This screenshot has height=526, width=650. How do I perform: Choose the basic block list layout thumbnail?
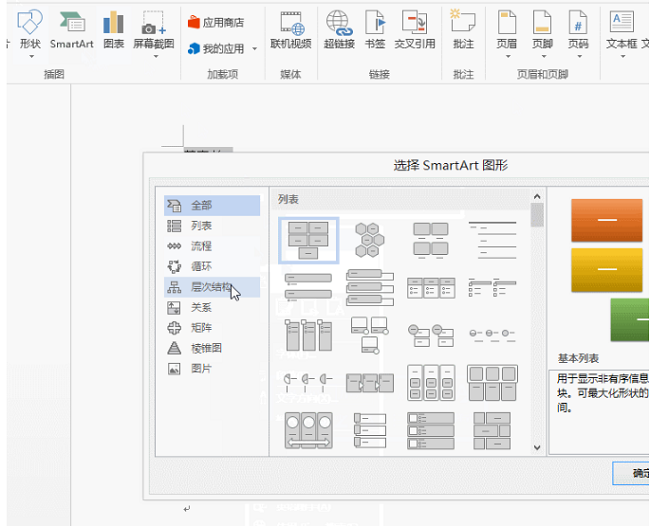pos(308,240)
